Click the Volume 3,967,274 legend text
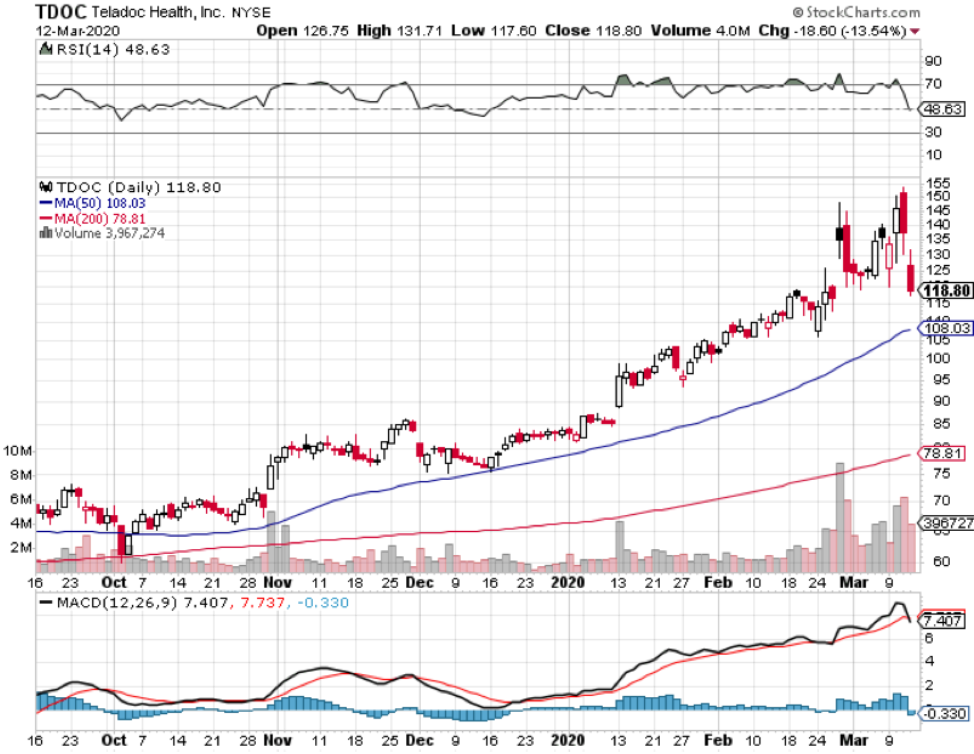Image resolution: width=974 pixels, height=754 pixels. point(109,233)
